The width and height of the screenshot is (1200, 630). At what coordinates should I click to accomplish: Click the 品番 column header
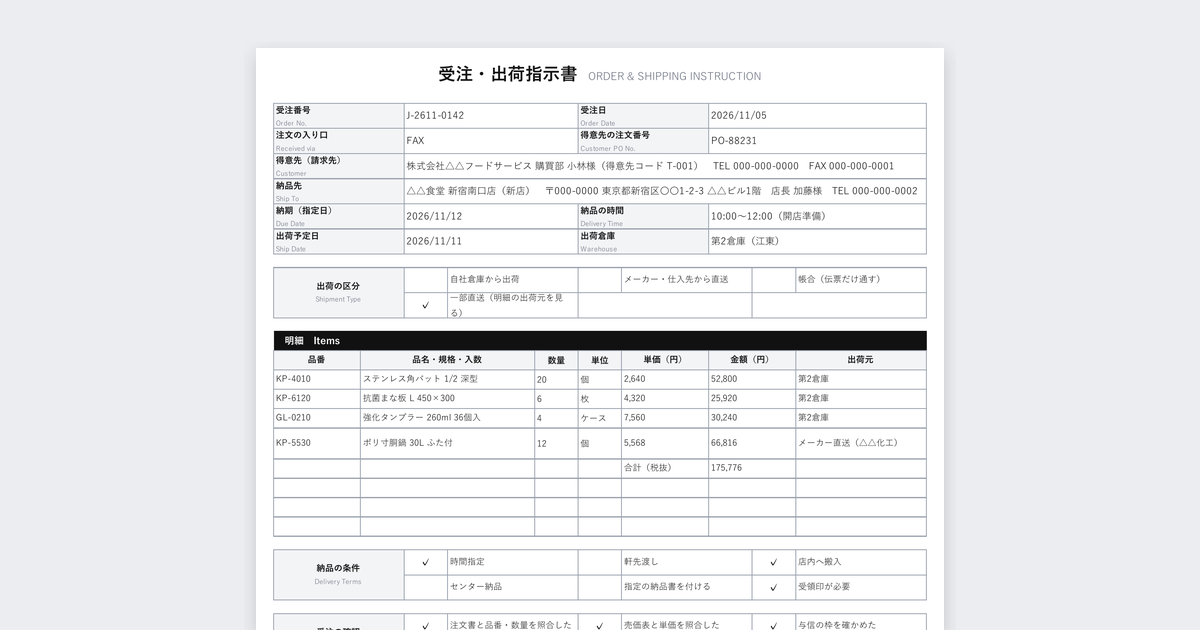[317, 360]
